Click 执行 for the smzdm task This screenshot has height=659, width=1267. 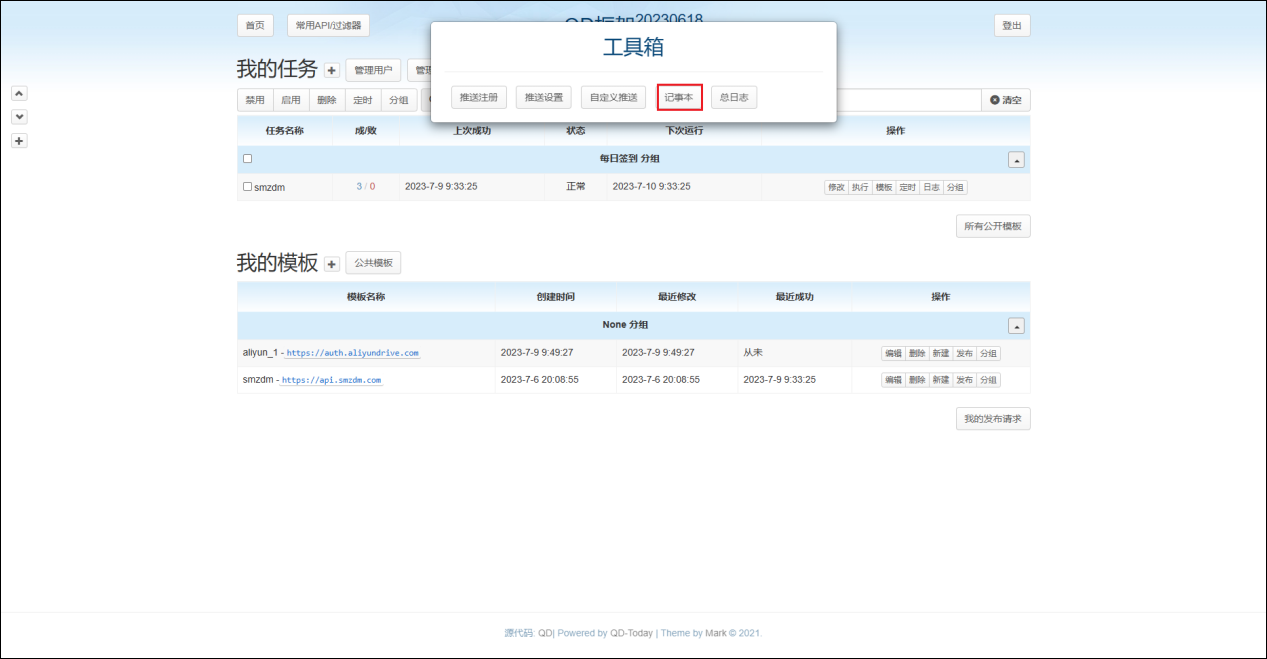coord(859,187)
